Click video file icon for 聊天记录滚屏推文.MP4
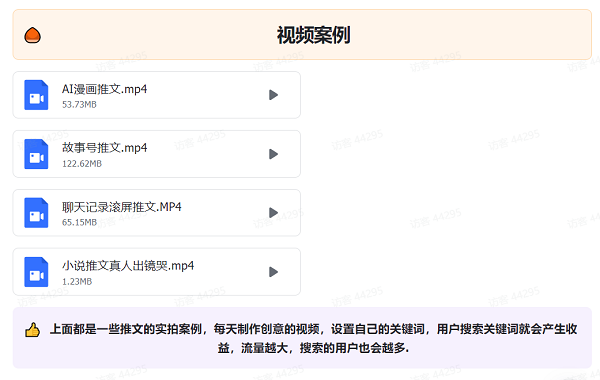Image resolution: width=600 pixels, height=380 pixels. tap(36, 213)
